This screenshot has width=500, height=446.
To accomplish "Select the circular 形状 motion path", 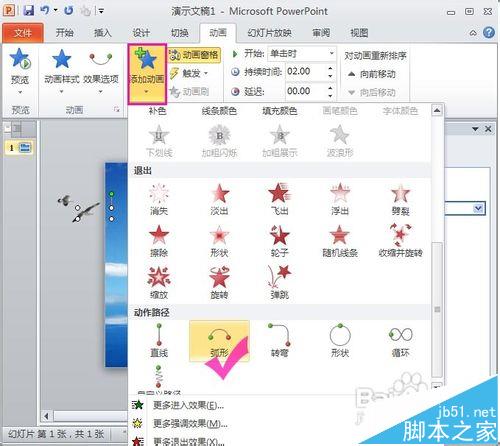I will point(340,341).
